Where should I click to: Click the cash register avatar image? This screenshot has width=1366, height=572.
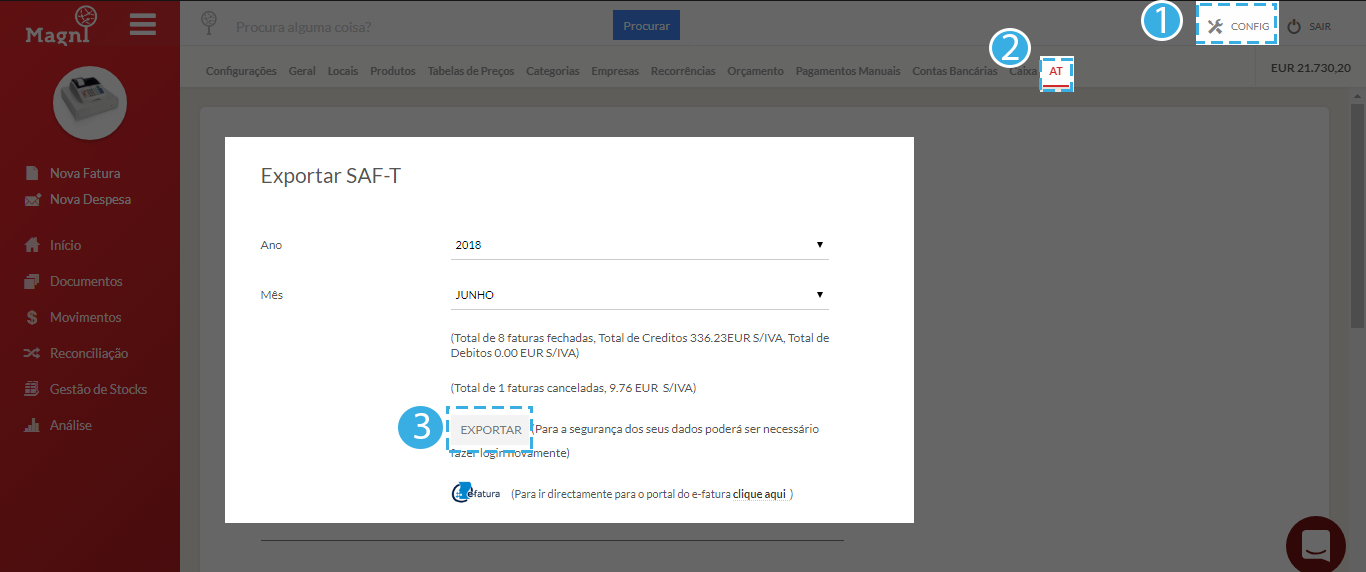click(90, 103)
